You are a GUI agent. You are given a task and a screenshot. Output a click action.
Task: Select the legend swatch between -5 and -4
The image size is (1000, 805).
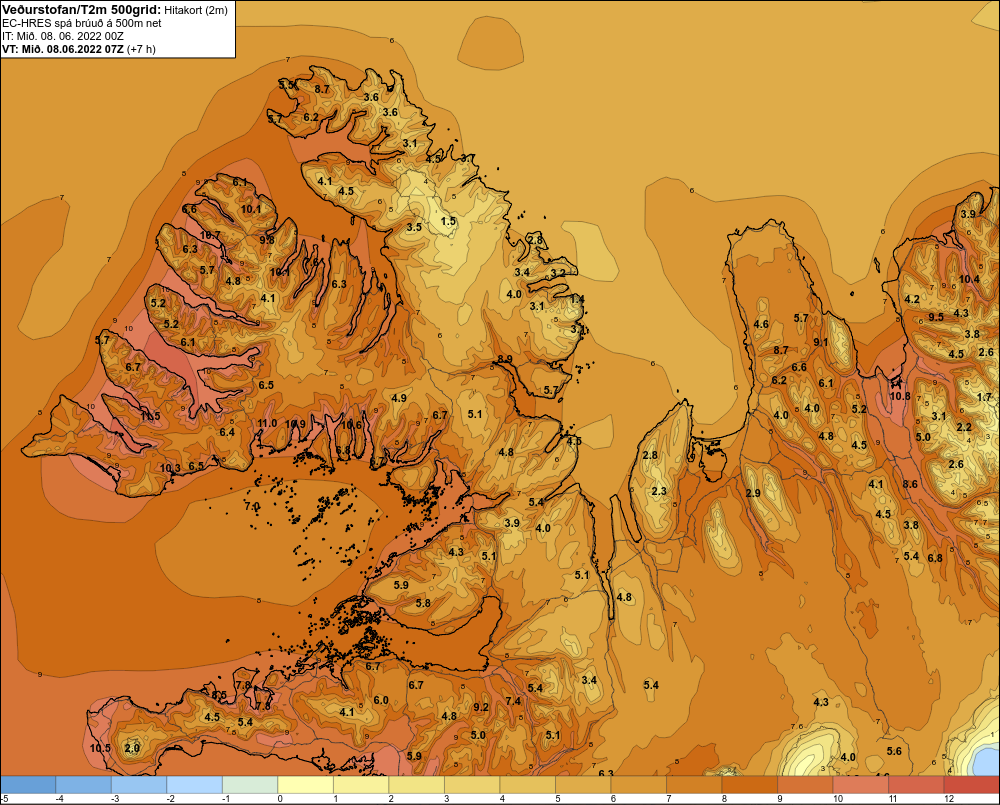pyautogui.click(x=28, y=785)
